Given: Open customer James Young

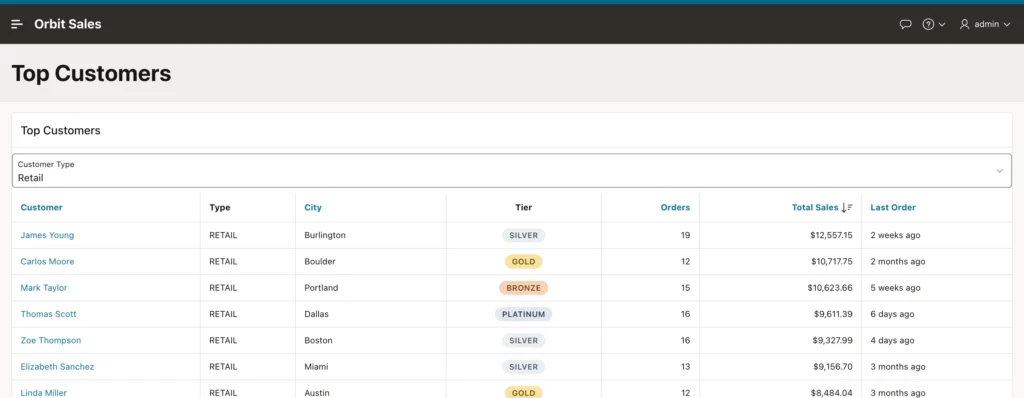Looking at the screenshot, I should (x=47, y=235).
